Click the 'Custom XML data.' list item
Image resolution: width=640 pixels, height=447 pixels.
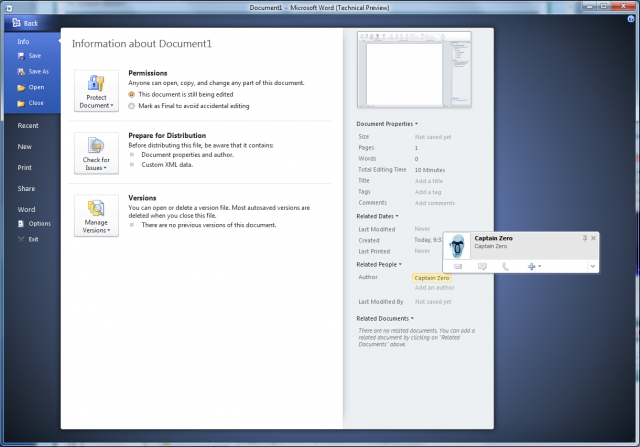tap(167, 165)
